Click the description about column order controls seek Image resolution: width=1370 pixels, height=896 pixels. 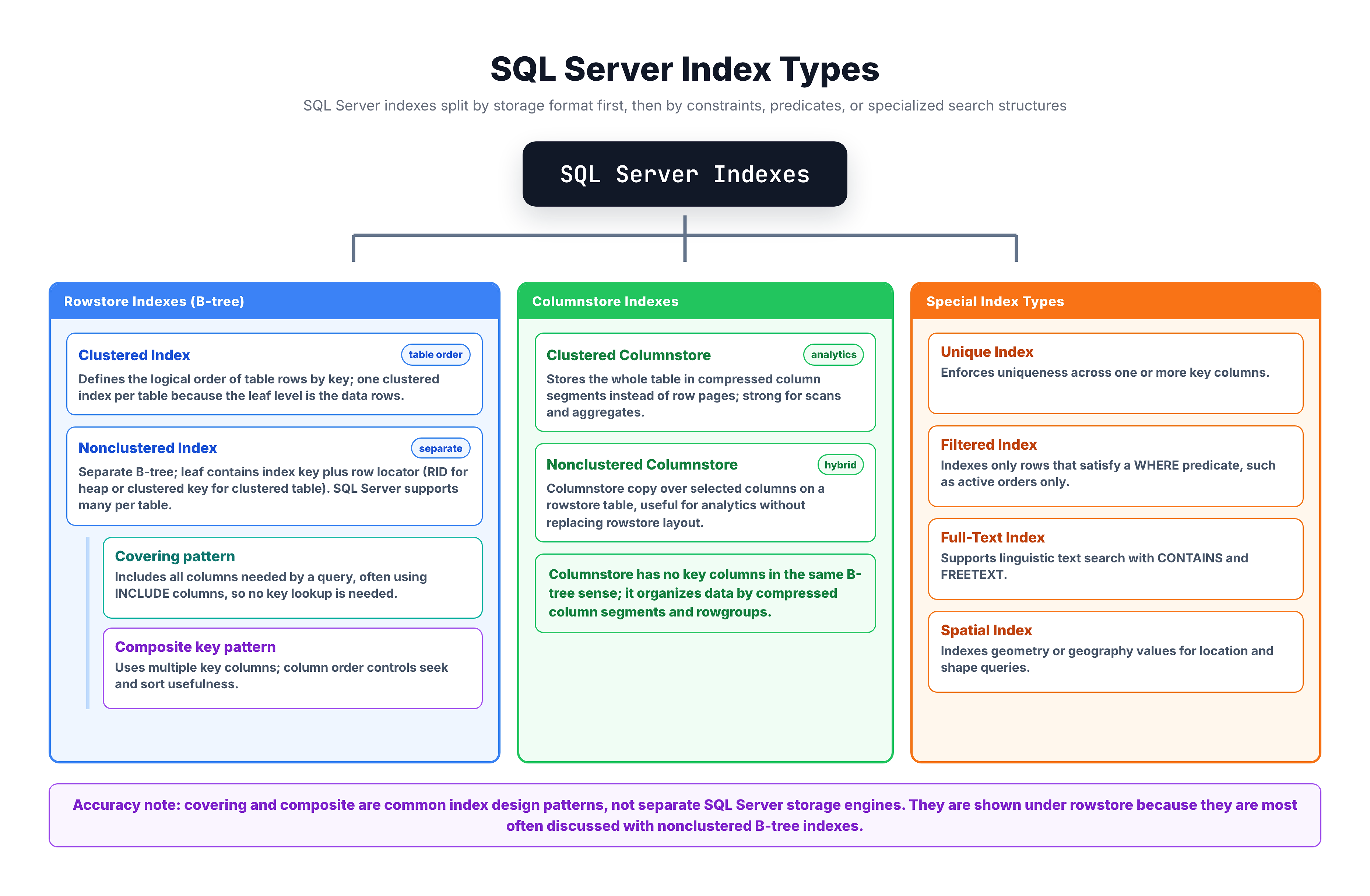click(x=281, y=676)
